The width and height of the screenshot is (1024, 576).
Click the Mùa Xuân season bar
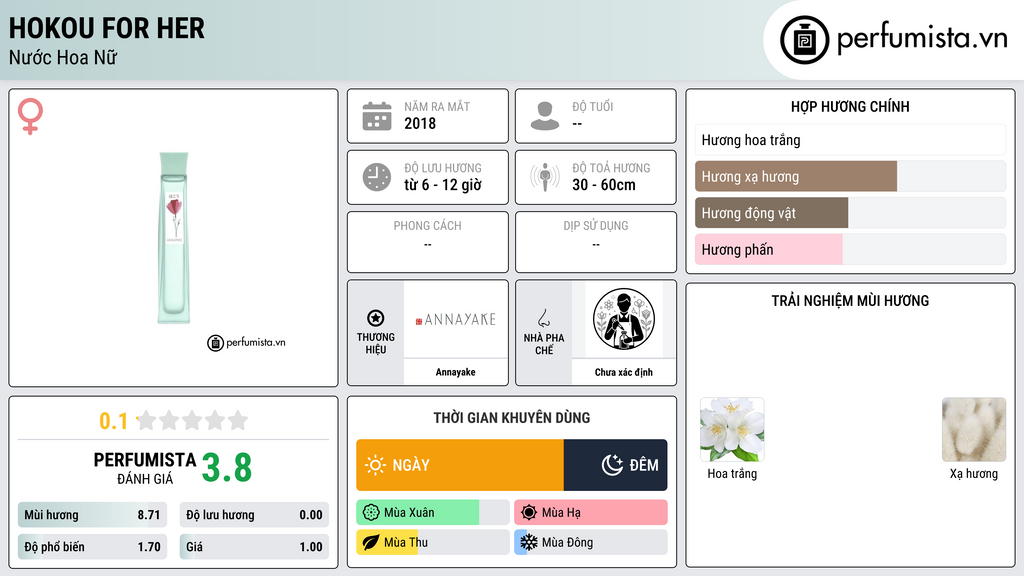click(x=433, y=513)
